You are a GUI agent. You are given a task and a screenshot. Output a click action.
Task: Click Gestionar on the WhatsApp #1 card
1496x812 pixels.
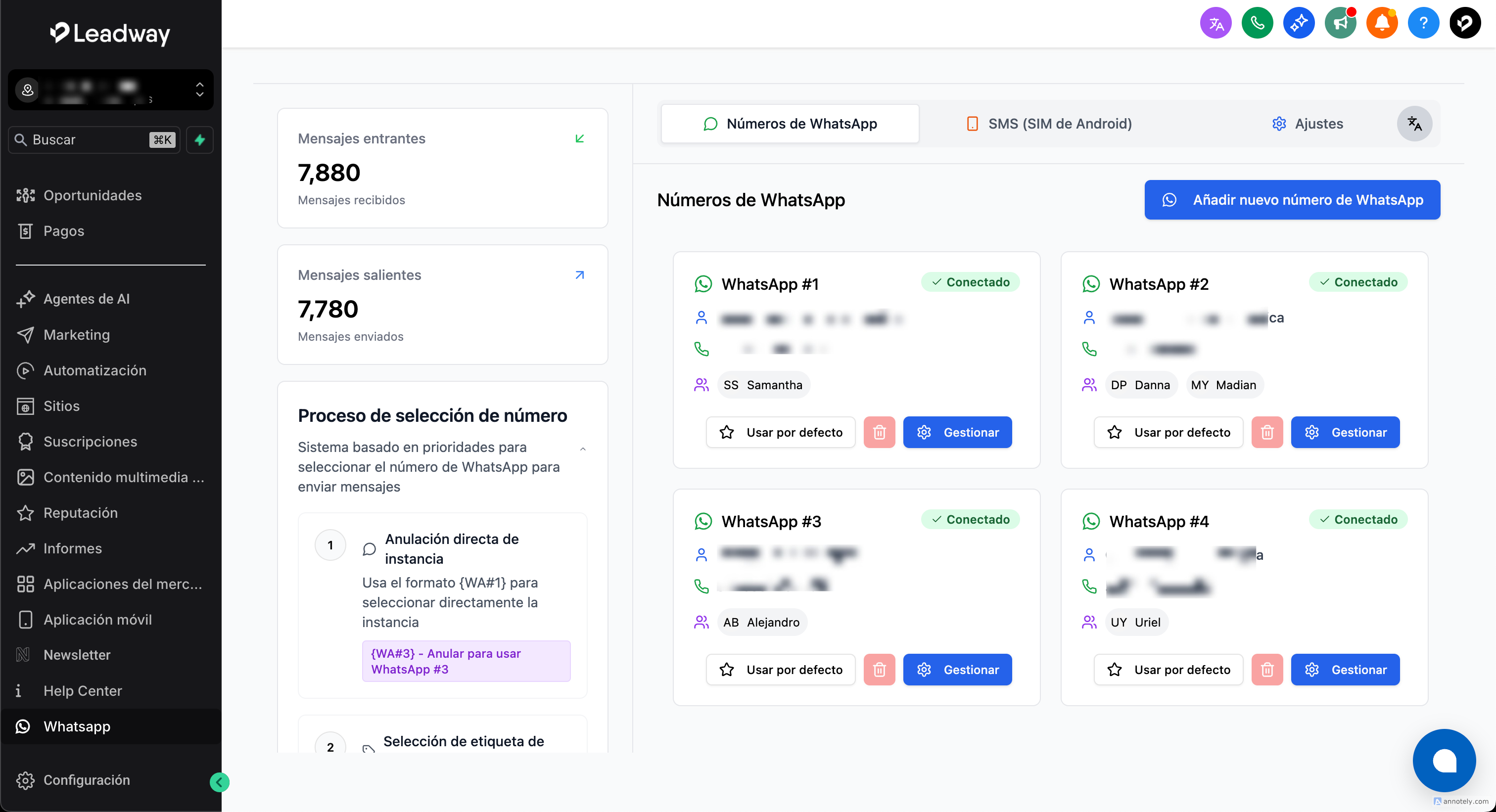[x=957, y=432]
